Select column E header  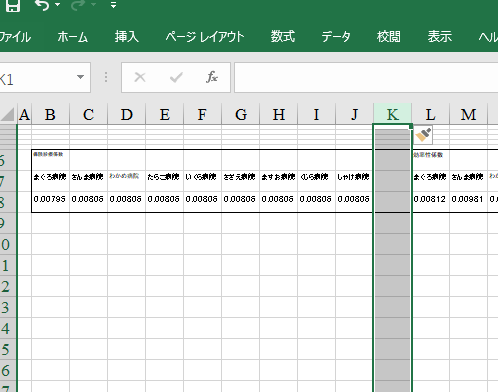pyautogui.click(x=164, y=115)
